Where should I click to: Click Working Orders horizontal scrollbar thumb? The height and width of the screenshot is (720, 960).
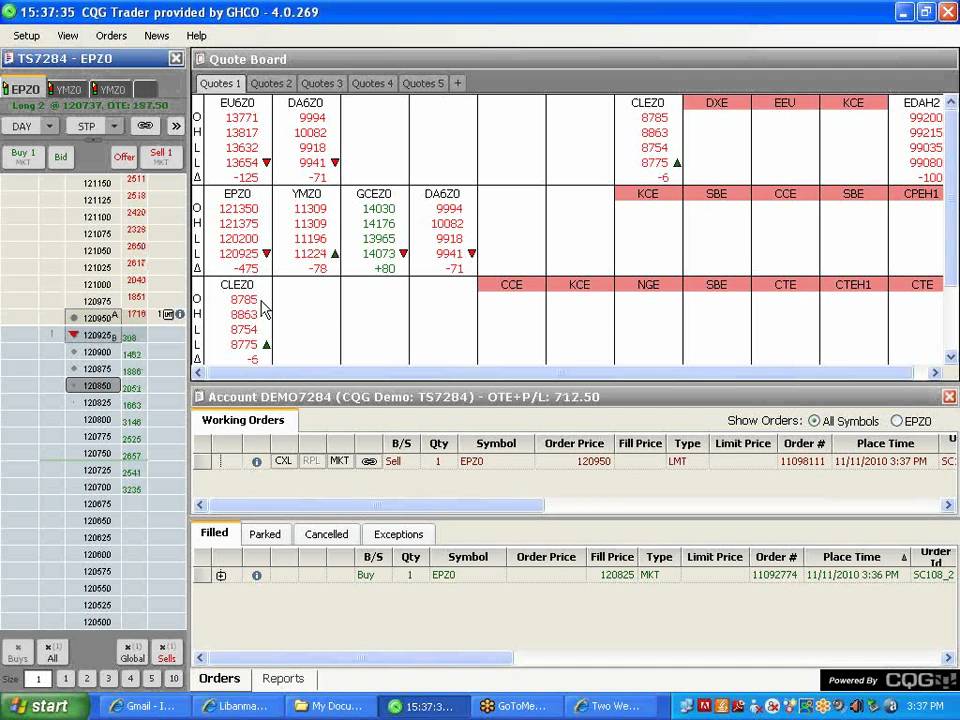point(377,505)
